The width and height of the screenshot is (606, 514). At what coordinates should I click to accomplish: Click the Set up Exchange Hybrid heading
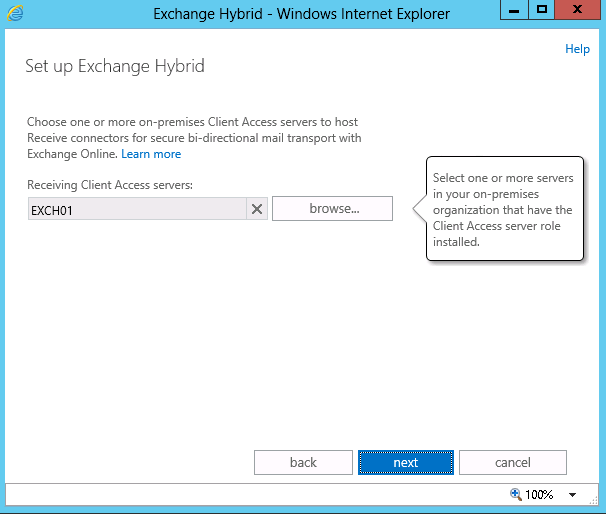115,66
